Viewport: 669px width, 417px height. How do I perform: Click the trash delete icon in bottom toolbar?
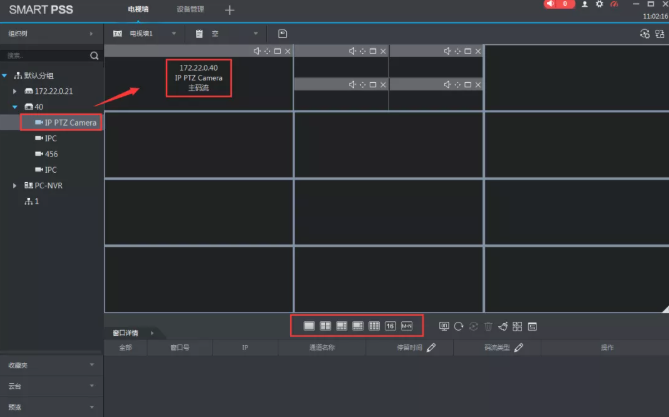click(x=488, y=326)
